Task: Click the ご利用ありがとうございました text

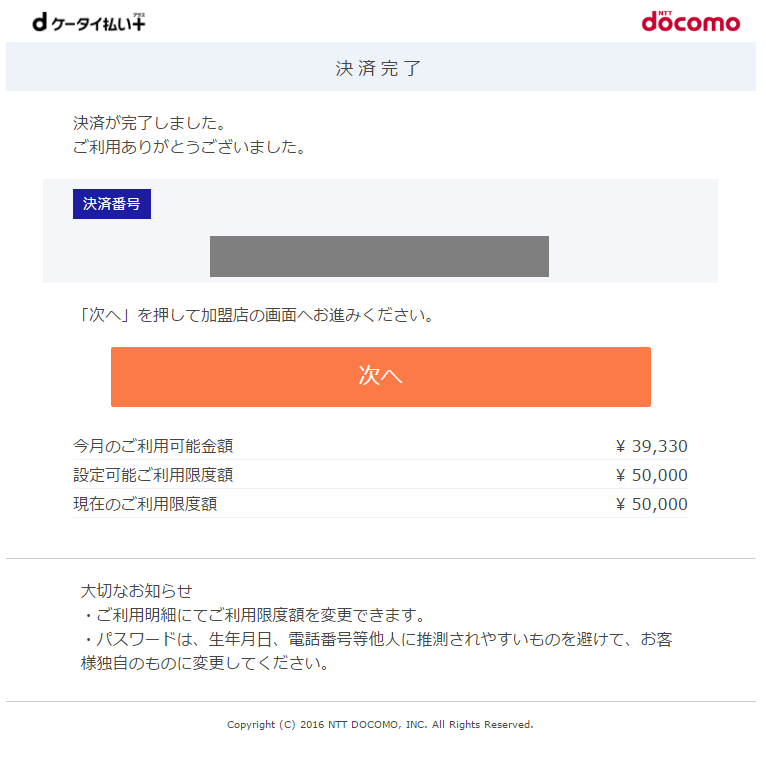Action: click(190, 147)
